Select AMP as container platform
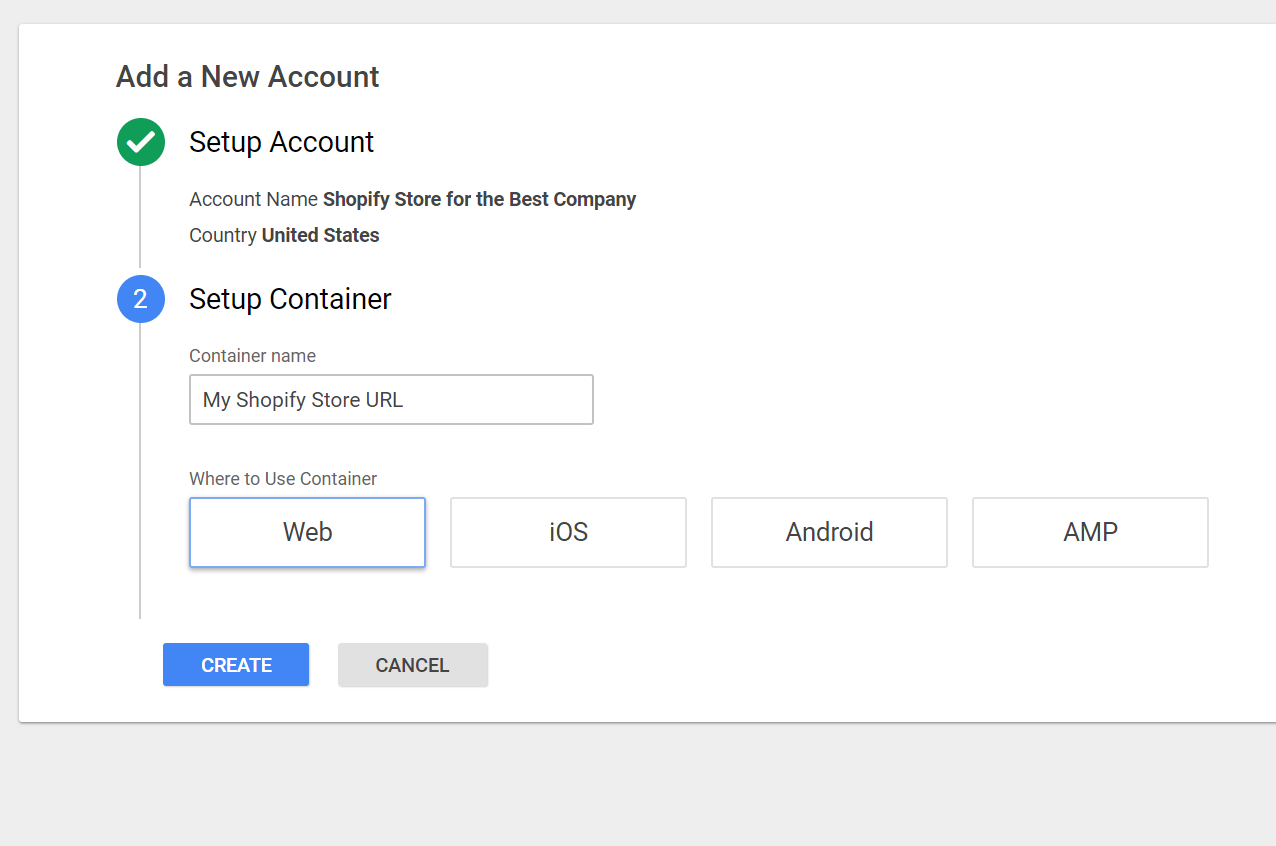The height and width of the screenshot is (846, 1276). [x=1090, y=532]
